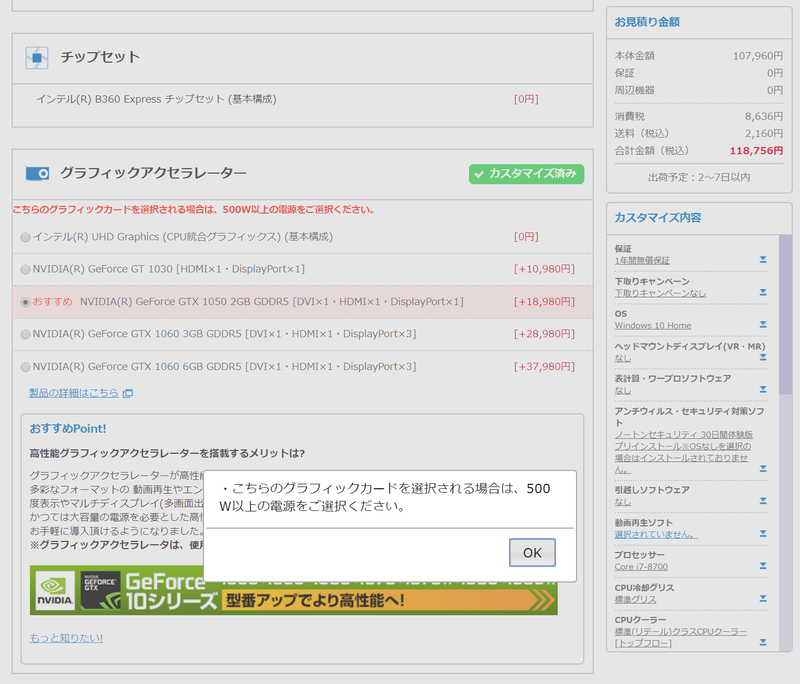Screen dimensions: 800x684
Task: Click jump arrow beside OS entry
Action: pos(763,324)
